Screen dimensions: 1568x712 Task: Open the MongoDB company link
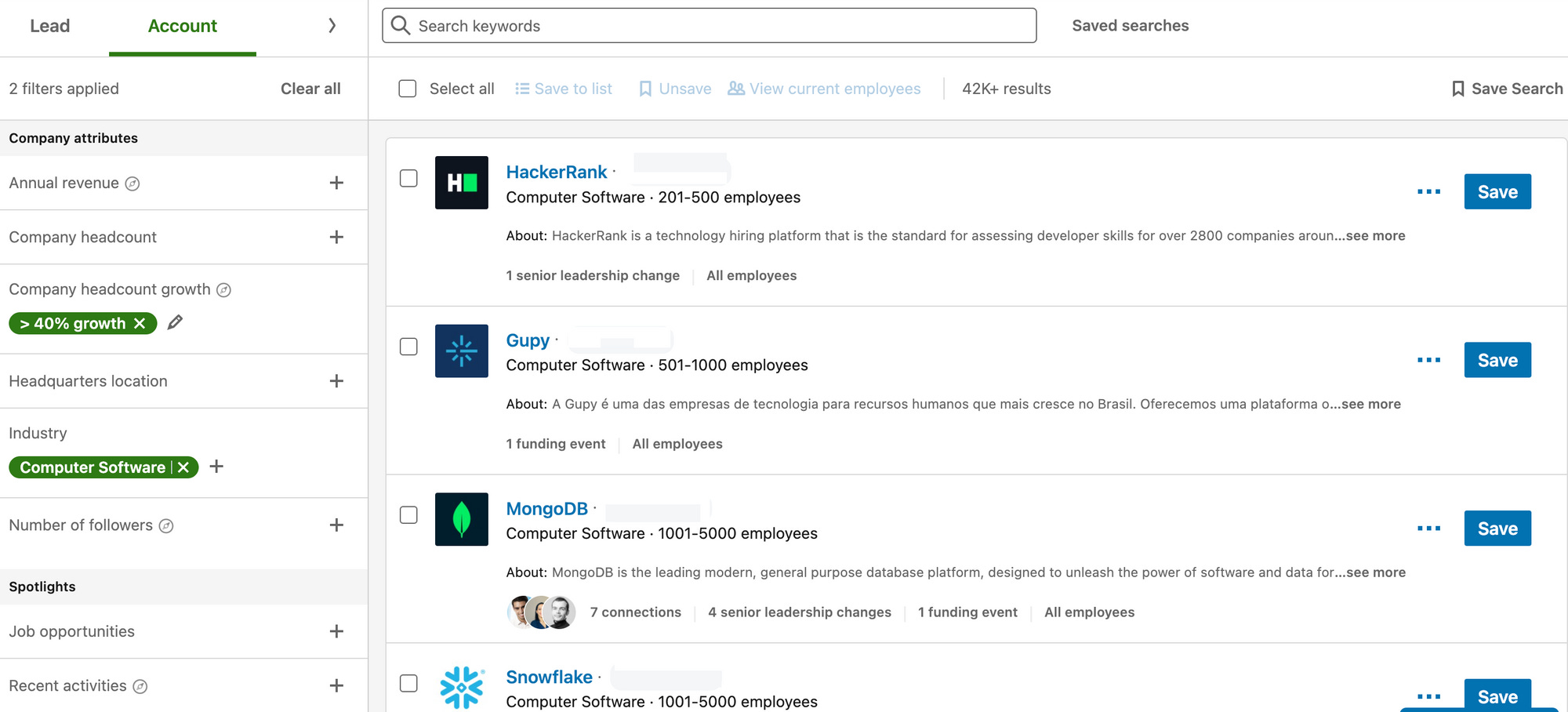pyautogui.click(x=546, y=509)
